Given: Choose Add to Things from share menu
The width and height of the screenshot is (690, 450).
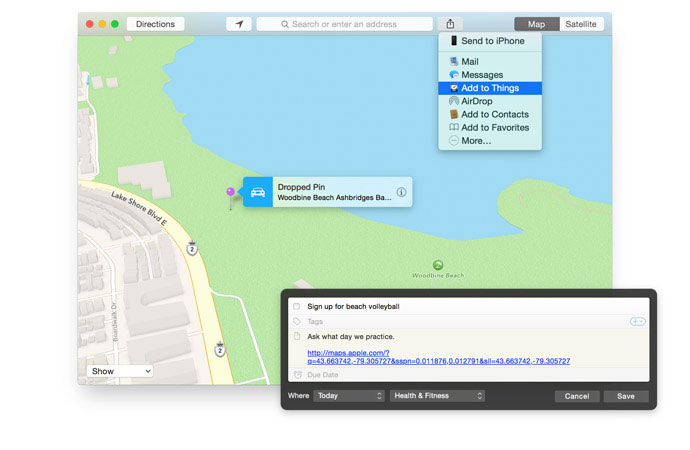Looking at the screenshot, I should (x=490, y=88).
